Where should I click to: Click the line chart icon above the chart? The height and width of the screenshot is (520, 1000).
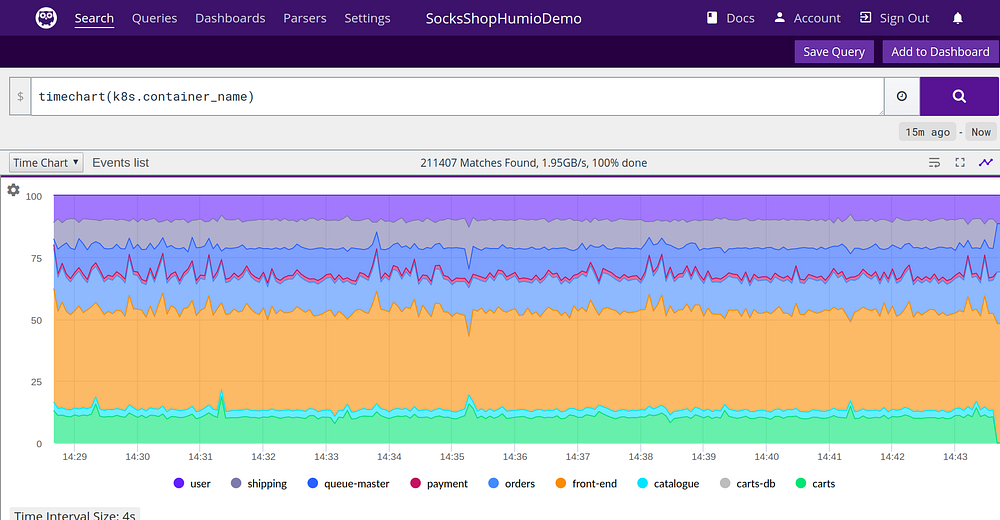[x=986, y=162]
